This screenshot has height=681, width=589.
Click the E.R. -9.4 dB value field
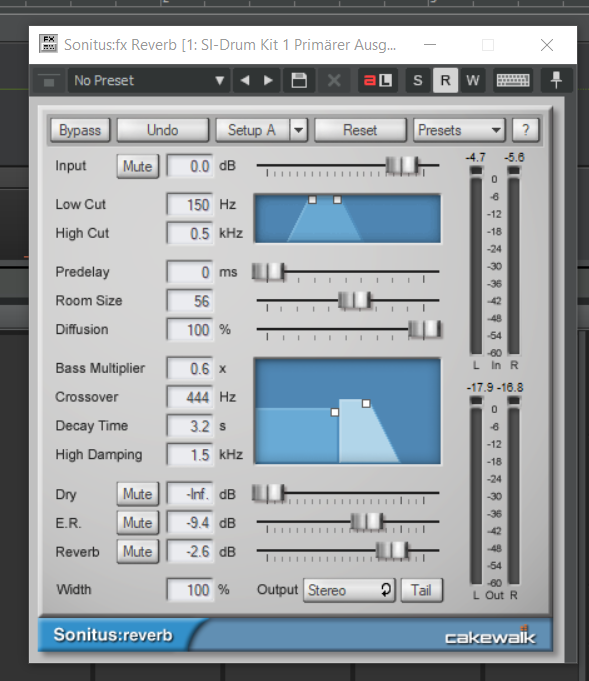pos(190,522)
